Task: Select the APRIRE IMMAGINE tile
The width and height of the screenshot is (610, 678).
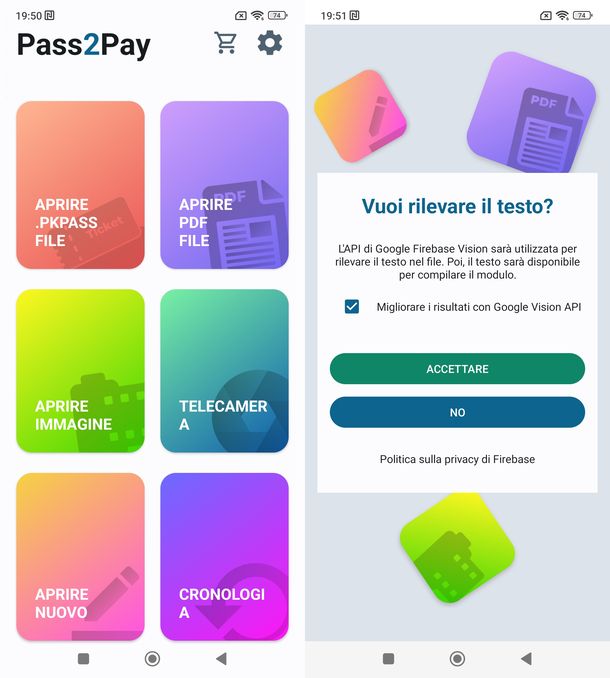Action: (80, 371)
